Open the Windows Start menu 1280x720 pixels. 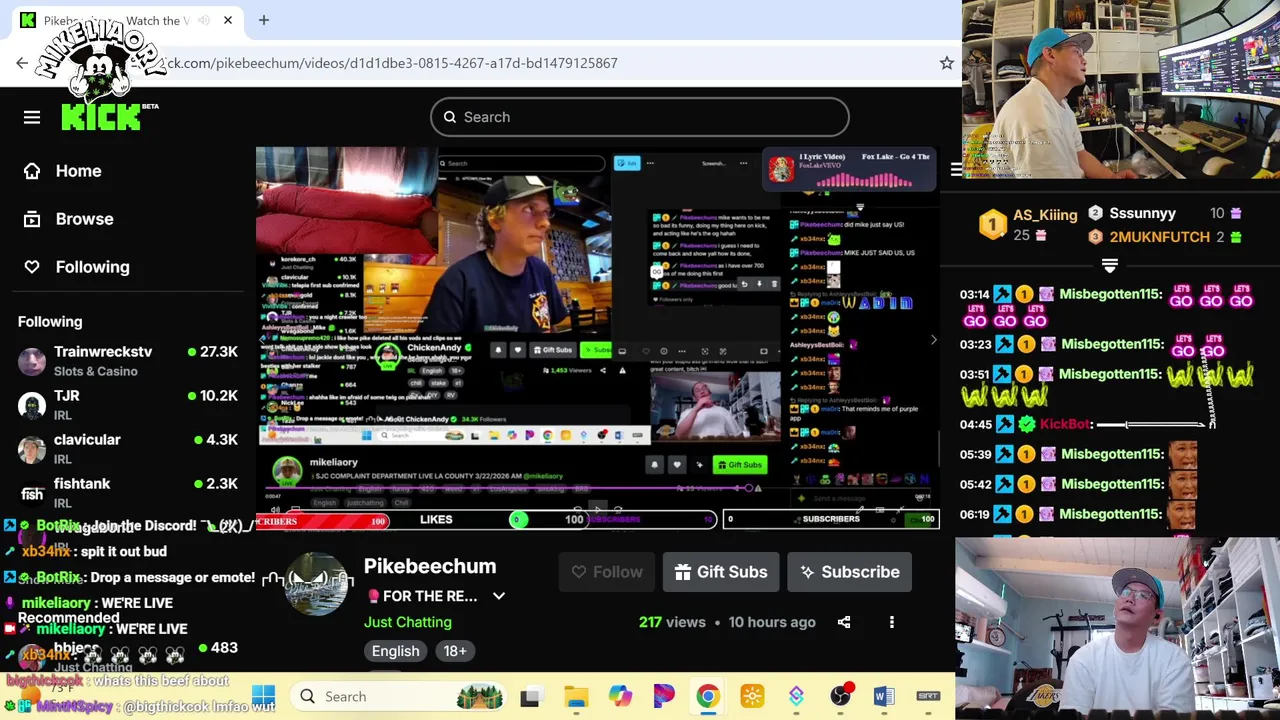point(263,696)
